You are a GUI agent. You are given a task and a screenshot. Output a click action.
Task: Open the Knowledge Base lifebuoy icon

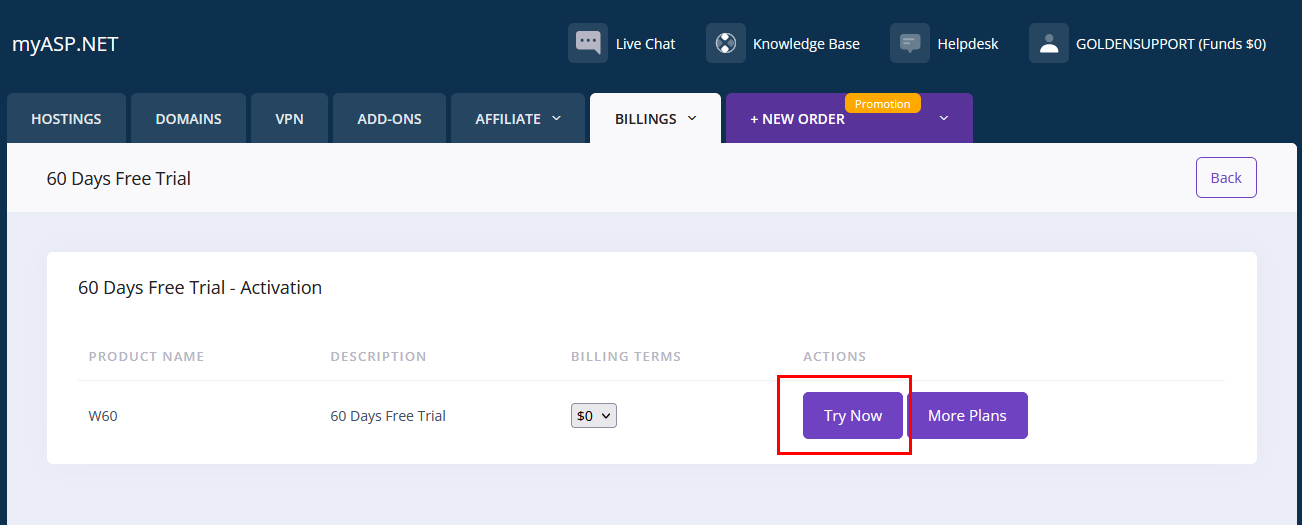point(726,43)
